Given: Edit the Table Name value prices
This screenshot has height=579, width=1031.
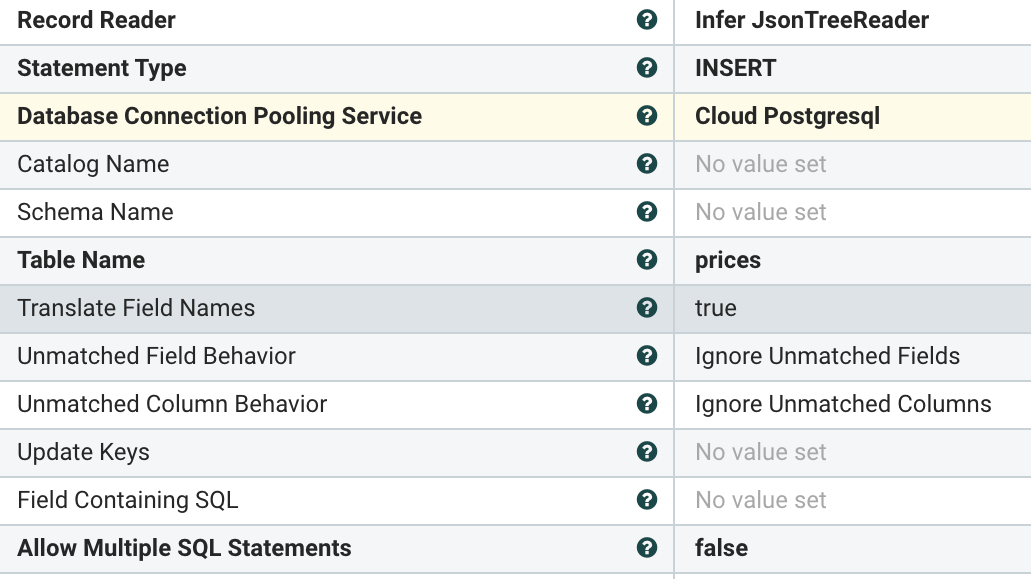Looking at the screenshot, I should [x=728, y=260].
